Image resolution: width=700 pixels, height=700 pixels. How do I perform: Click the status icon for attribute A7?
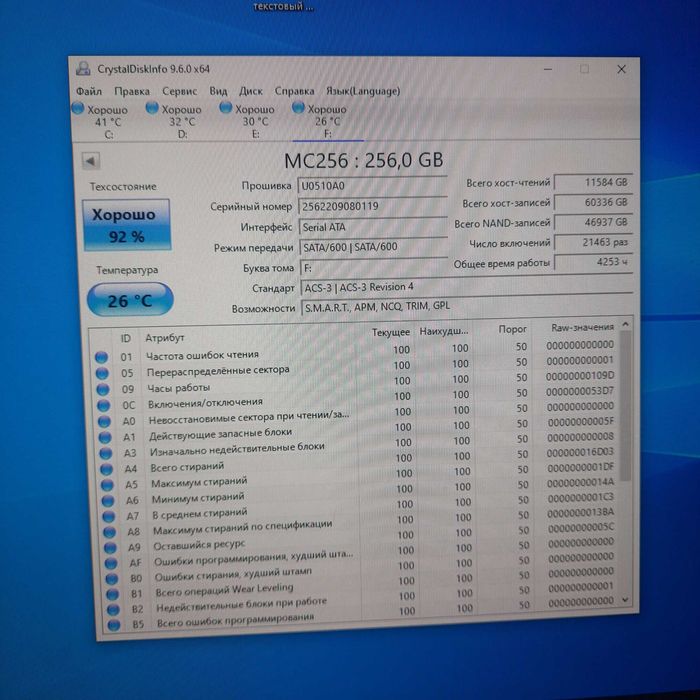(109, 517)
